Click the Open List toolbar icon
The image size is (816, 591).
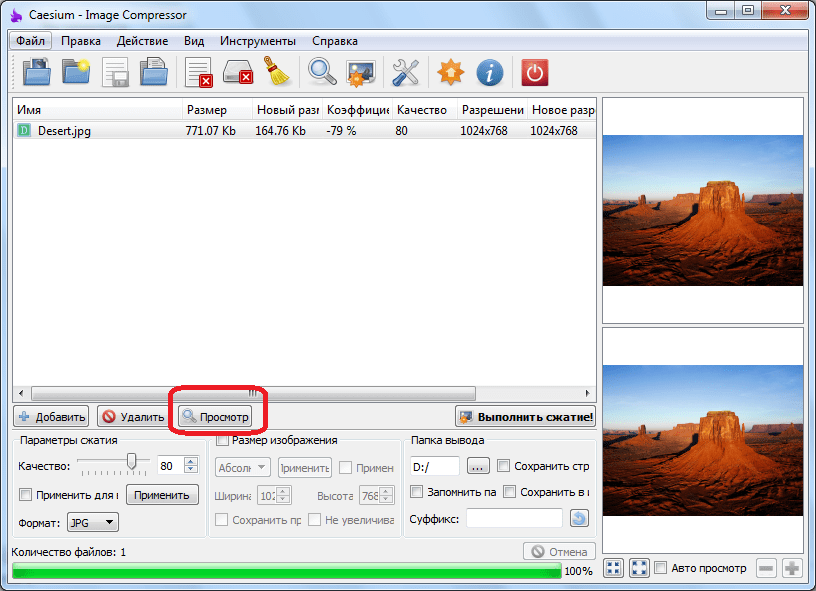click(154, 72)
